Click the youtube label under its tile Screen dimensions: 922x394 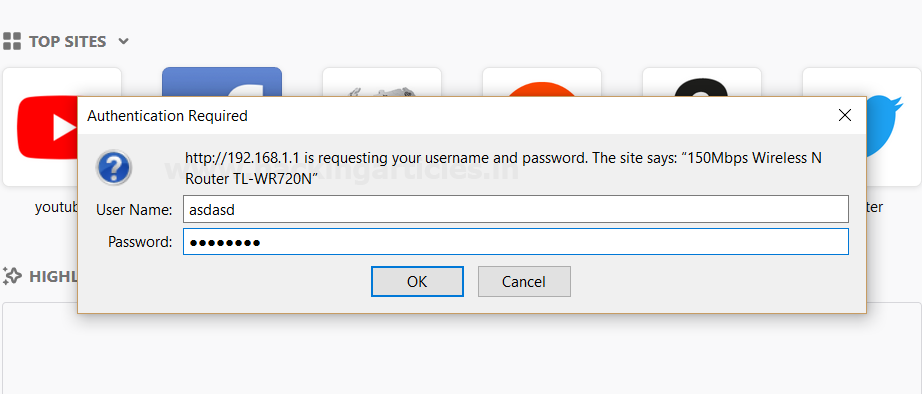click(56, 207)
